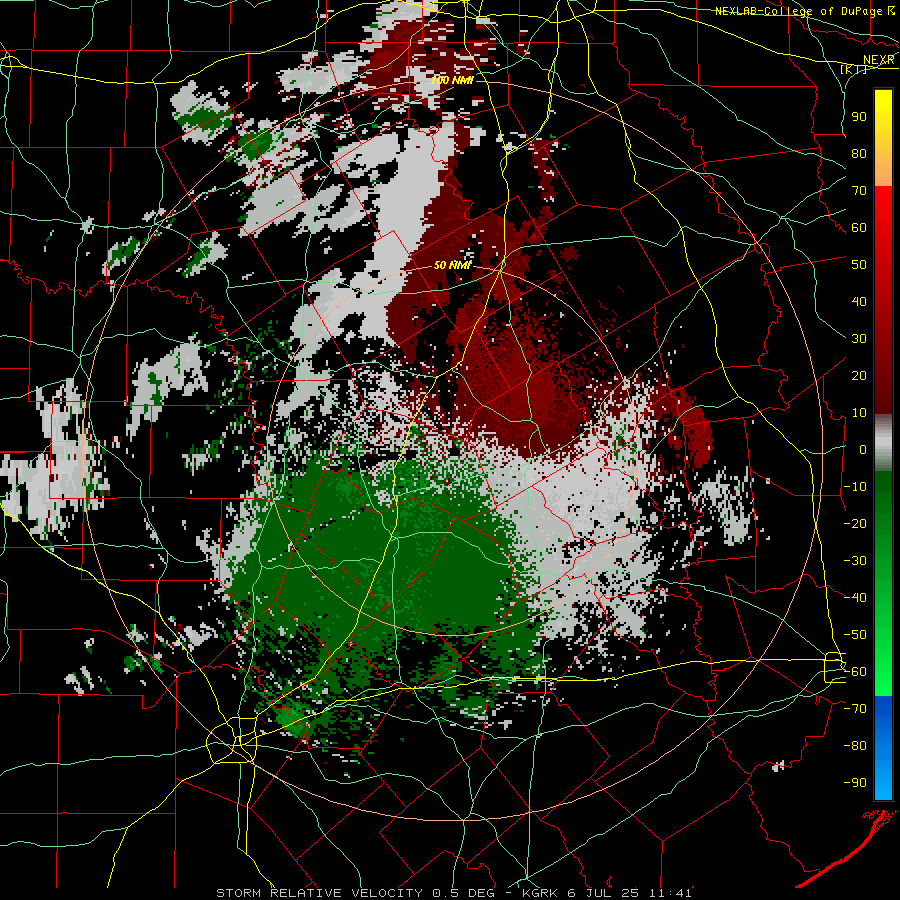The width and height of the screenshot is (900, 900).
Task: Click the 50 NMI range ring label
Action: tap(452, 265)
